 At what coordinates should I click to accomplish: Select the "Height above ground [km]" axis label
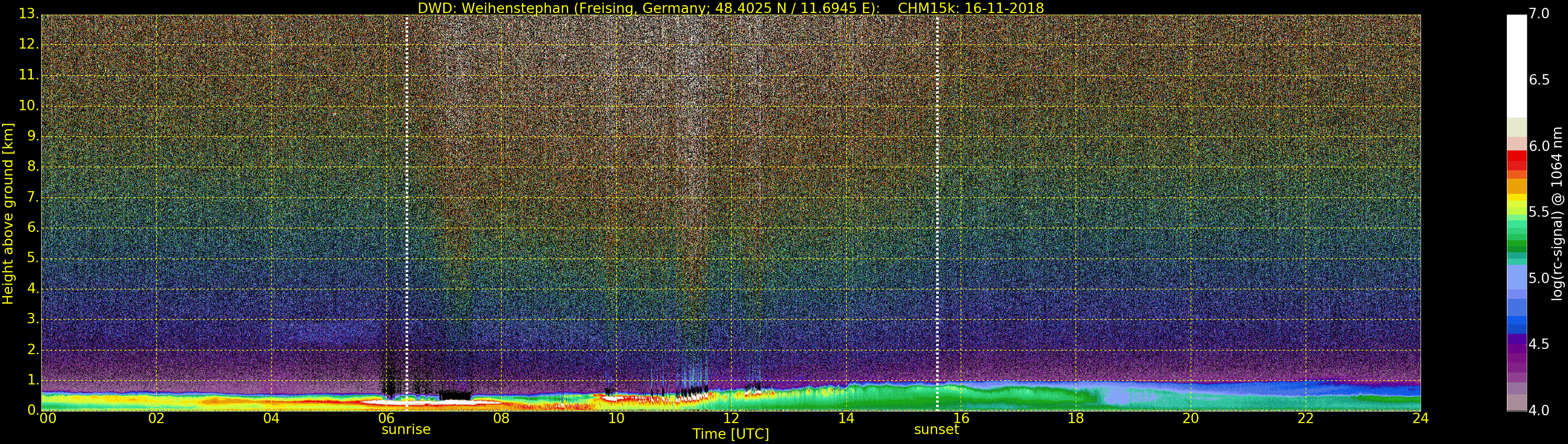coord(8,214)
